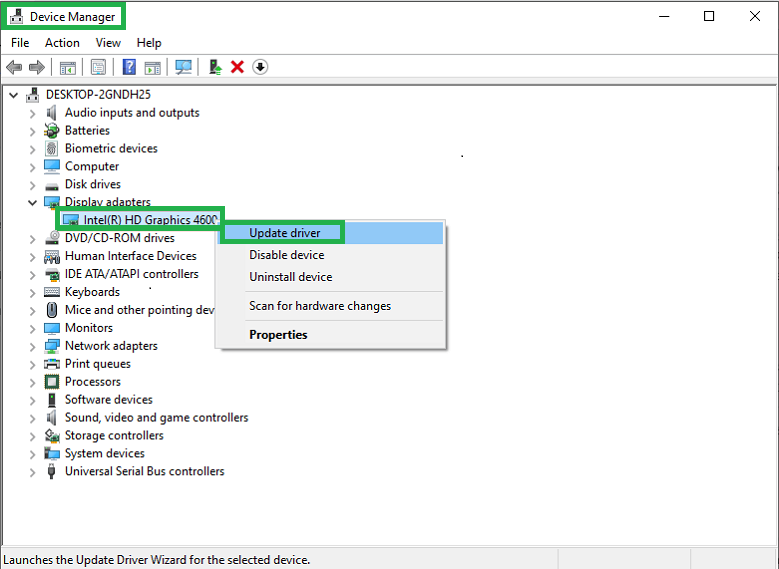Click the red X Uninstall device icon

[237, 67]
